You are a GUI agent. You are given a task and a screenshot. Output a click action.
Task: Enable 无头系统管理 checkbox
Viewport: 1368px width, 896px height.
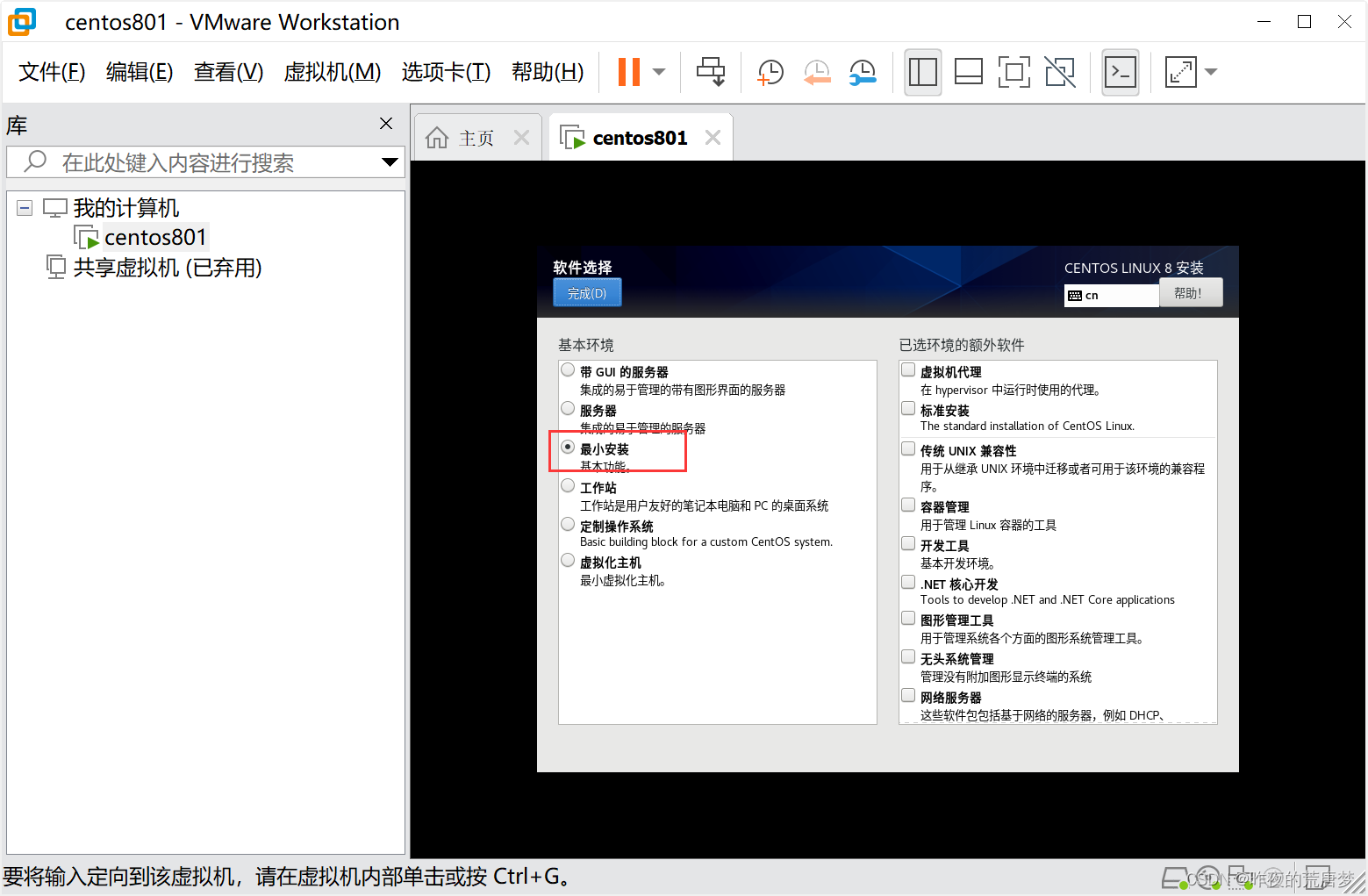(x=909, y=657)
